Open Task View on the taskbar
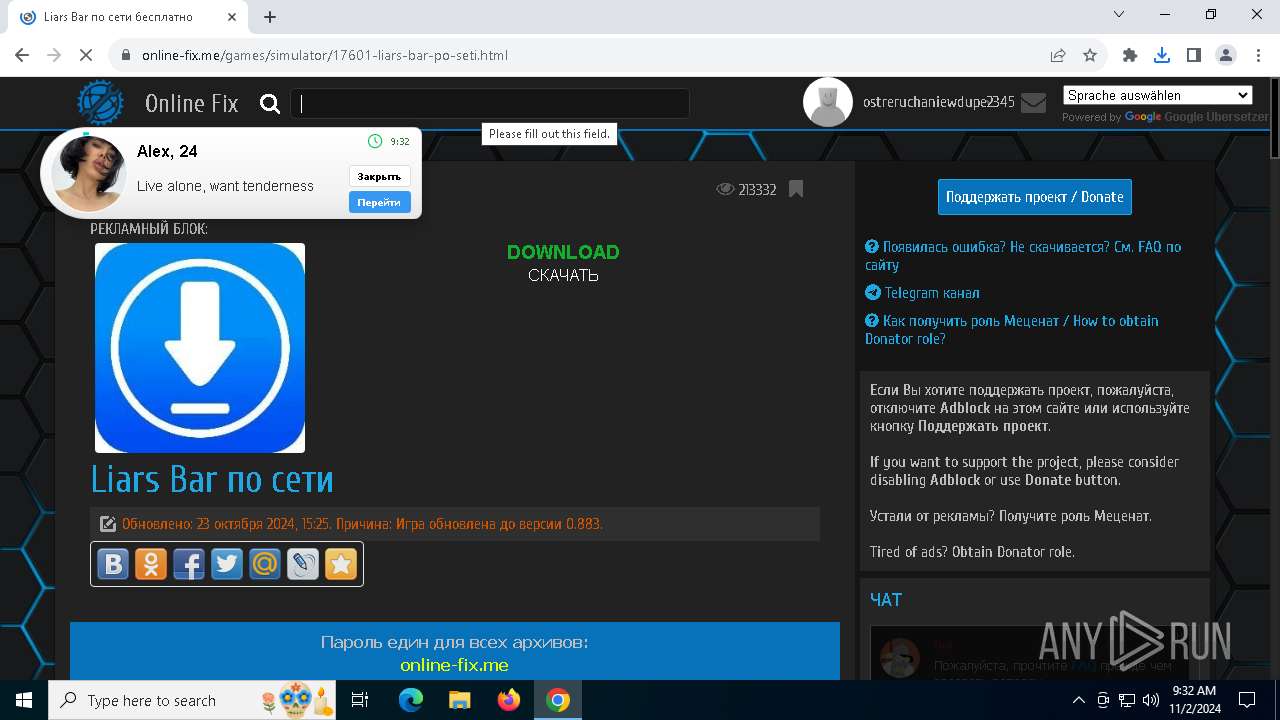This screenshot has width=1280, height=720. 360,700
